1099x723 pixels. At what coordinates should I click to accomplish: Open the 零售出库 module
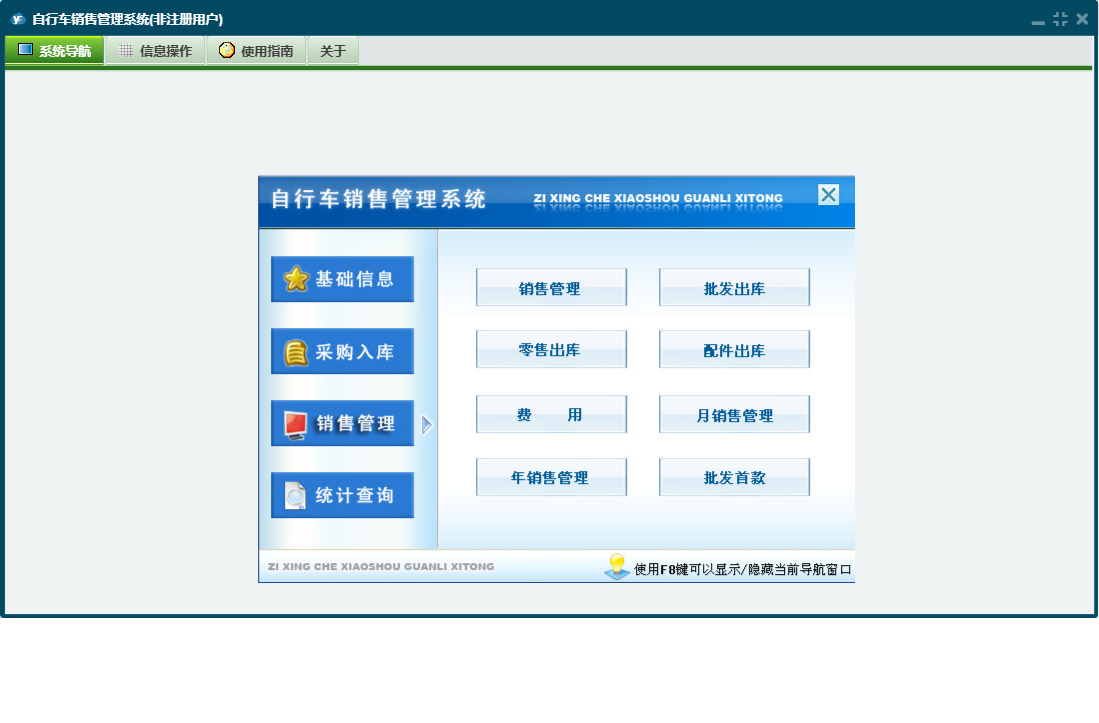[x=551, y=350]
